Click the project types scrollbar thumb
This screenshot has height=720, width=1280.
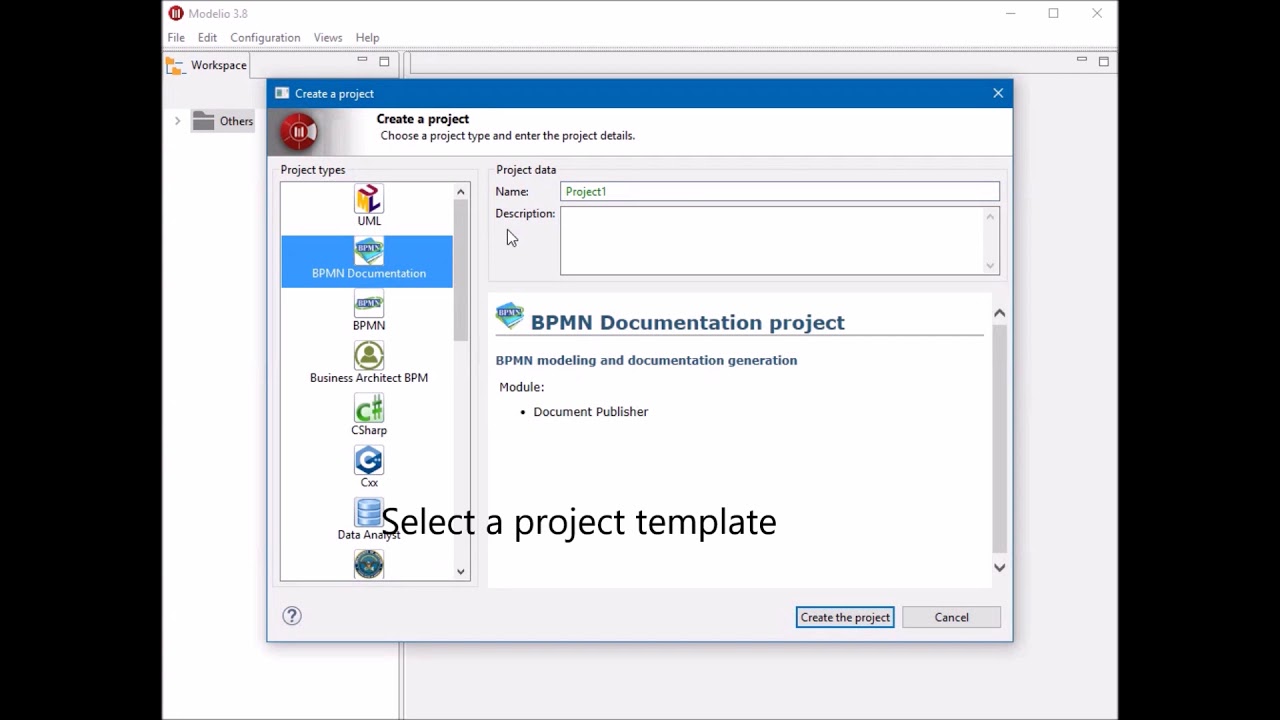coord(461,270)
